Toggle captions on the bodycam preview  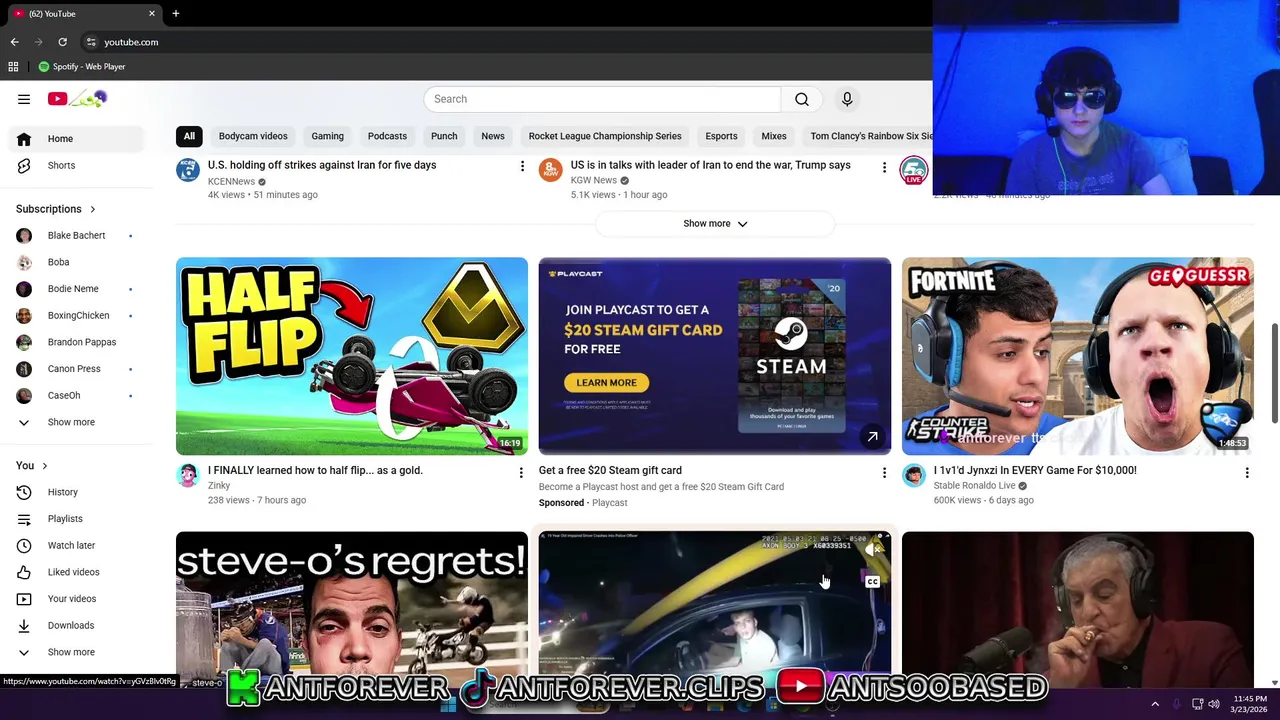tap(872, 582)
